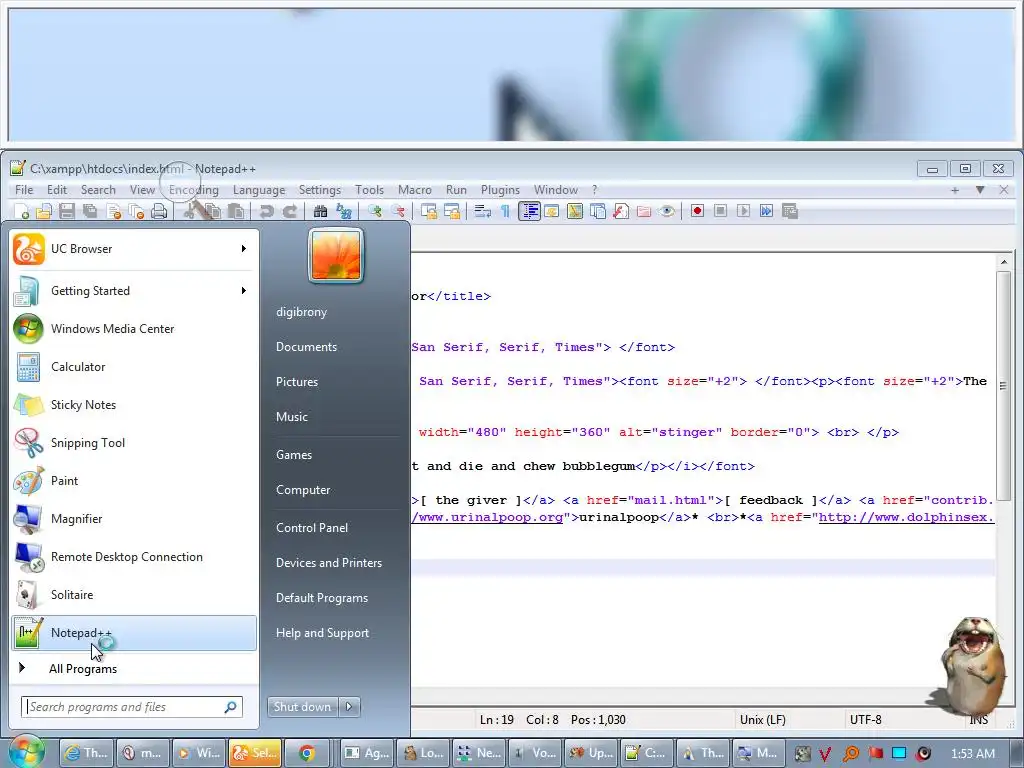Click the Print icon in the toolbar
The image size is (1024, 768).
[x=159, y=211]
